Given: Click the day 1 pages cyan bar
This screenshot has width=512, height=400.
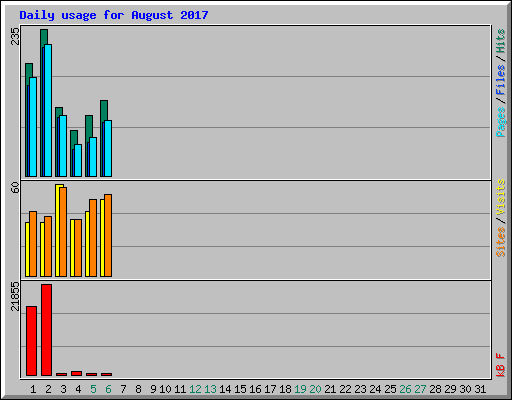Looking at the screenshot, I should (33, 127).
